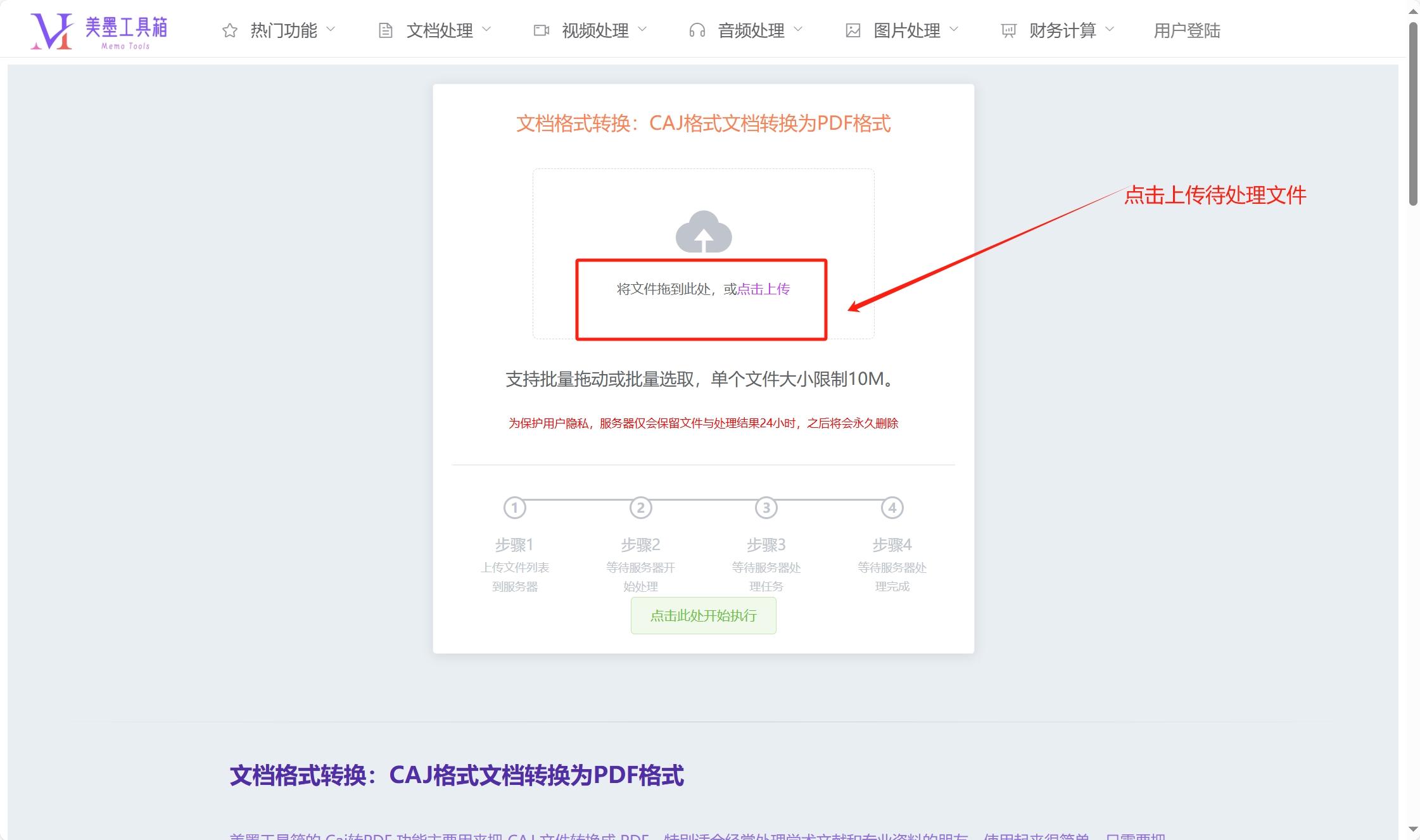The image size is (1420, 840).
Task: Click the Memo Tools logo
Action: [101, 28]
